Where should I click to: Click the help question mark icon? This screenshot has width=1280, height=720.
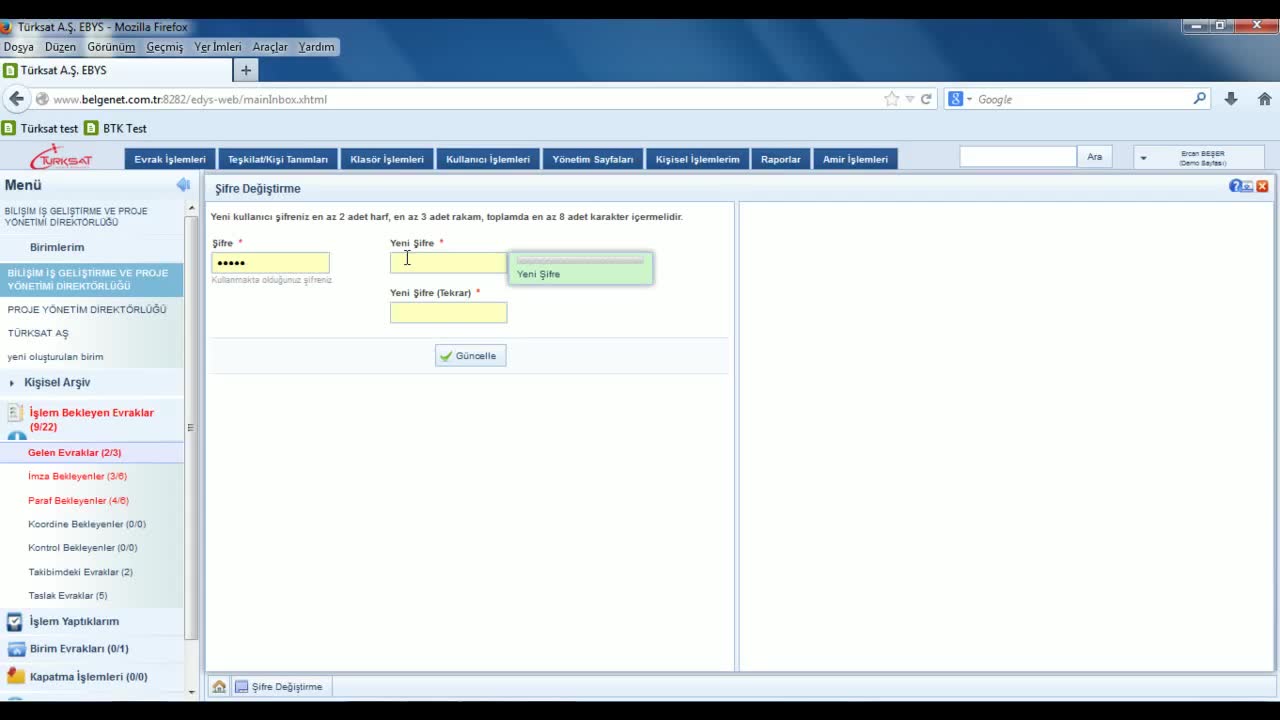(1235, 186)
